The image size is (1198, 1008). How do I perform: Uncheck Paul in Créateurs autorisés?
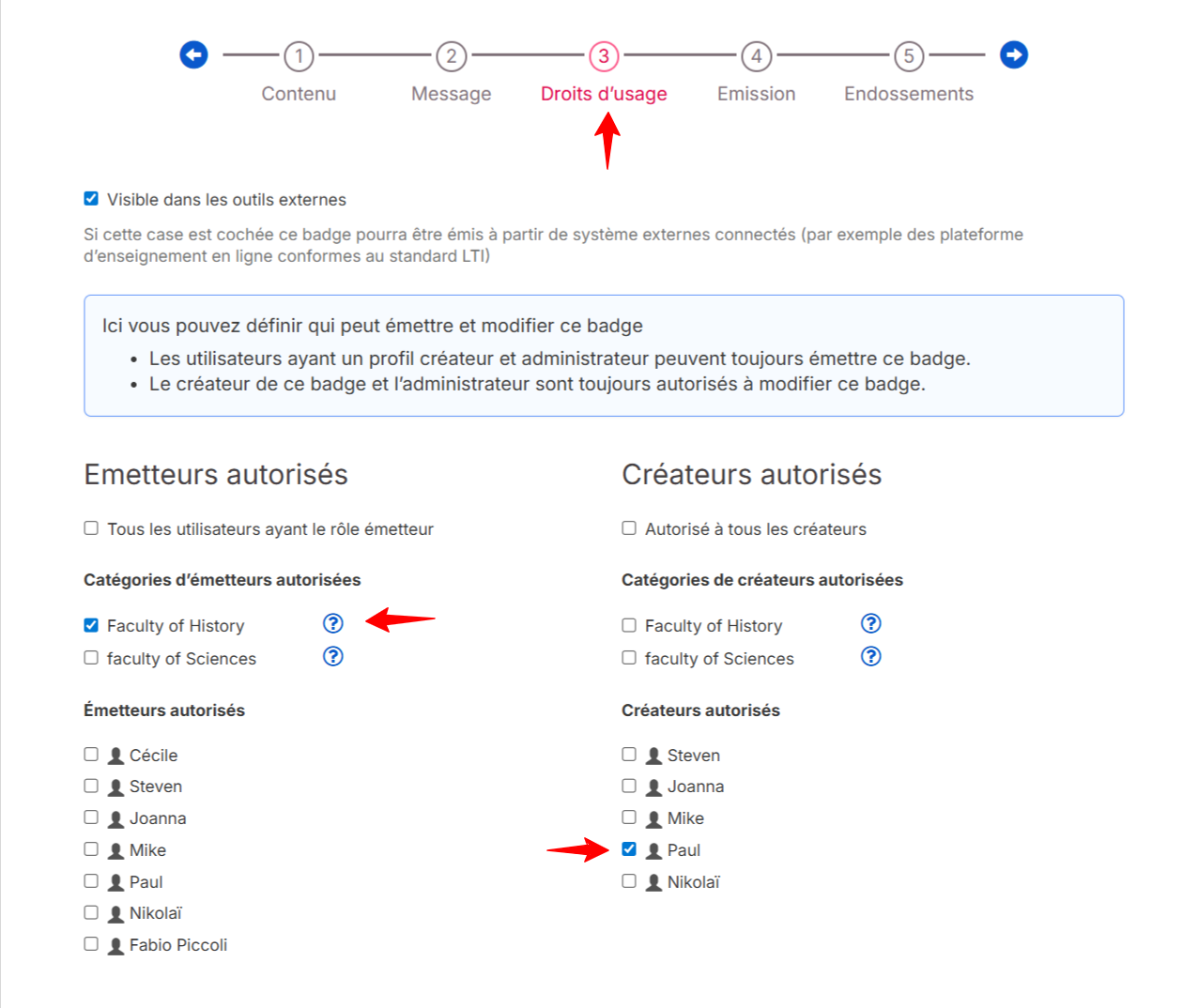pyautogui.click(x=629, y=849)
